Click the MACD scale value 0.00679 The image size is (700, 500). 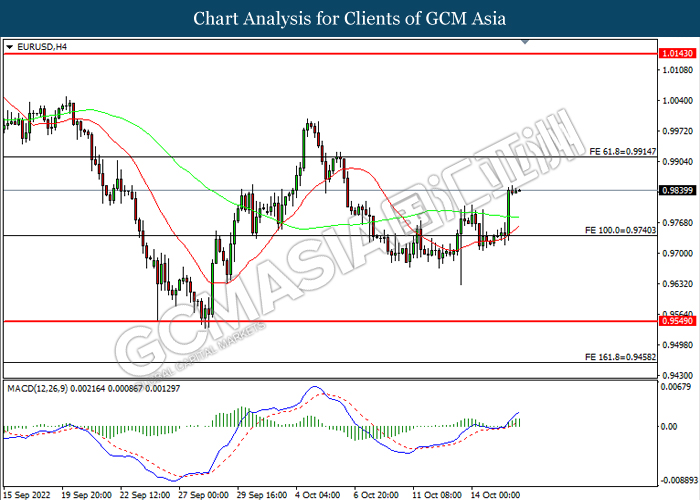point(676,387)
